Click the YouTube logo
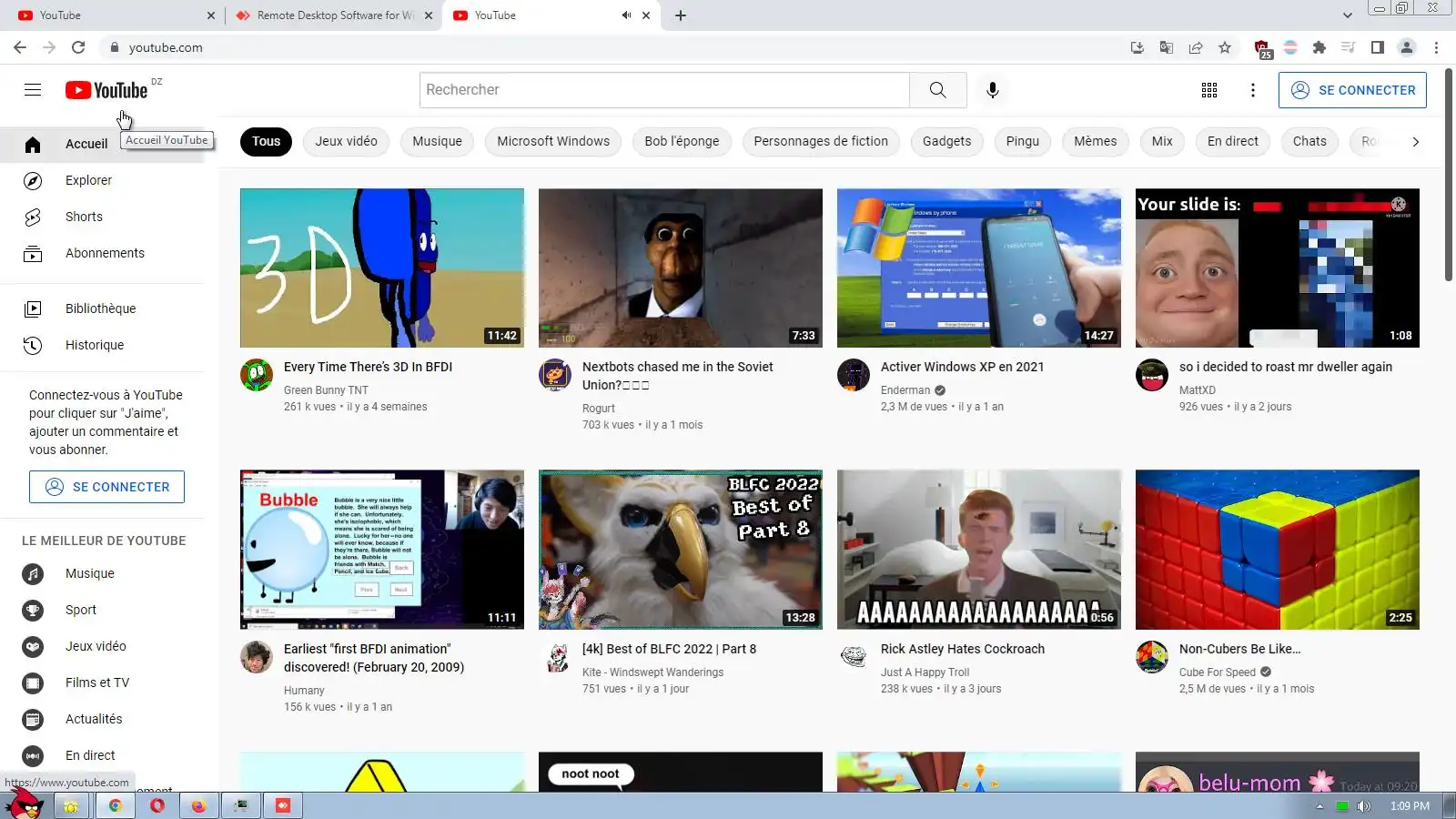1456x819 pixels. pyautogui.click(x=106, y=90)
